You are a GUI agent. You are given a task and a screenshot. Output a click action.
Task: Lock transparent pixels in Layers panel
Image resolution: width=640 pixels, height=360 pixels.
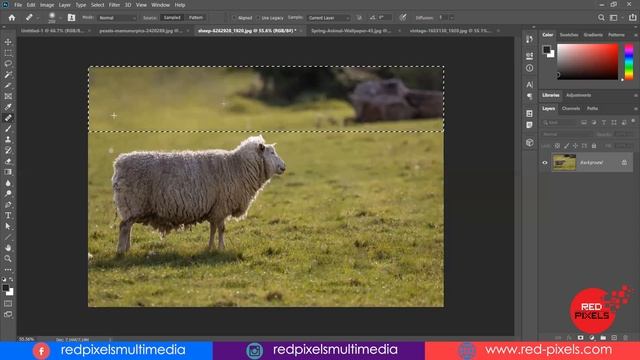click(x=557, y=146)
